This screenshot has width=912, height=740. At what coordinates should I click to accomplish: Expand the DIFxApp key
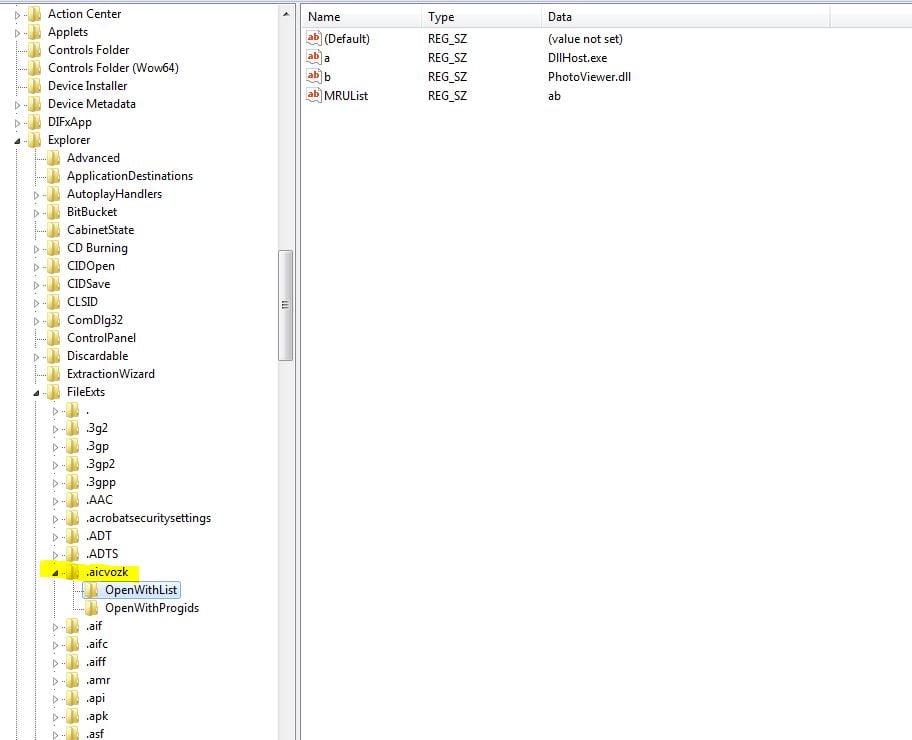pyautogui.click(x=17, y=123)
